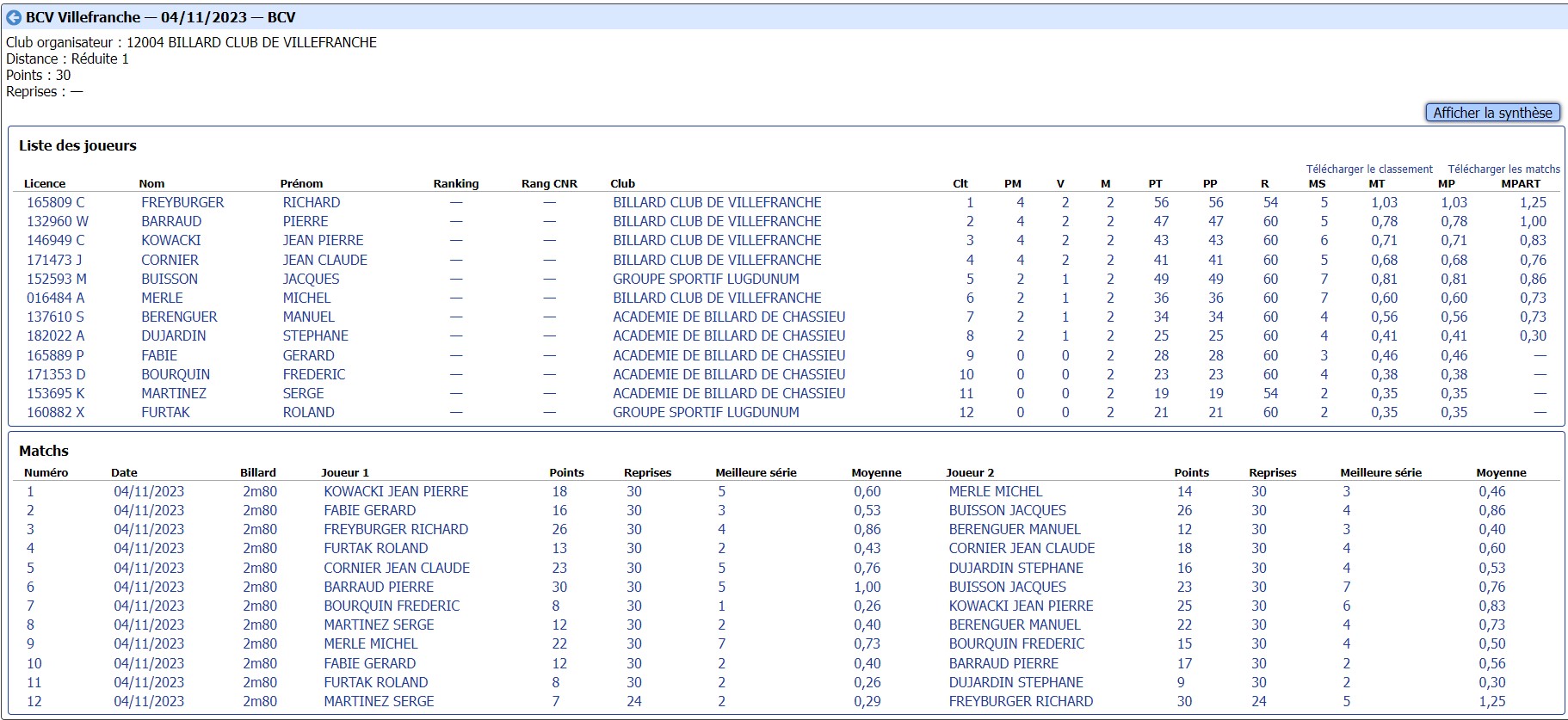Click BUISSON in the Nom column
The height and width of the screenshot is (720, 1568).
coord(170,279)
